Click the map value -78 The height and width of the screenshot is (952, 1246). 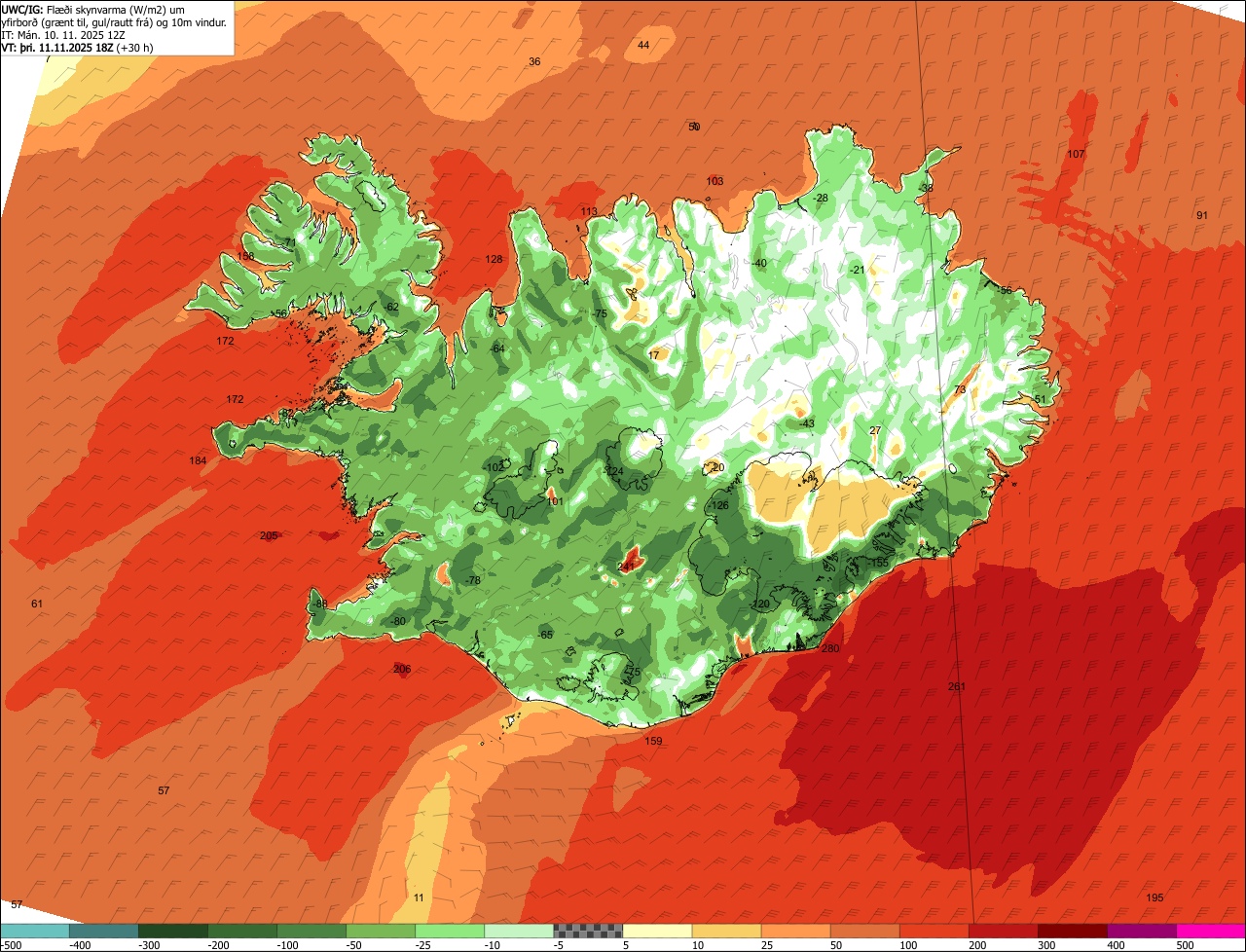(472, 580)
